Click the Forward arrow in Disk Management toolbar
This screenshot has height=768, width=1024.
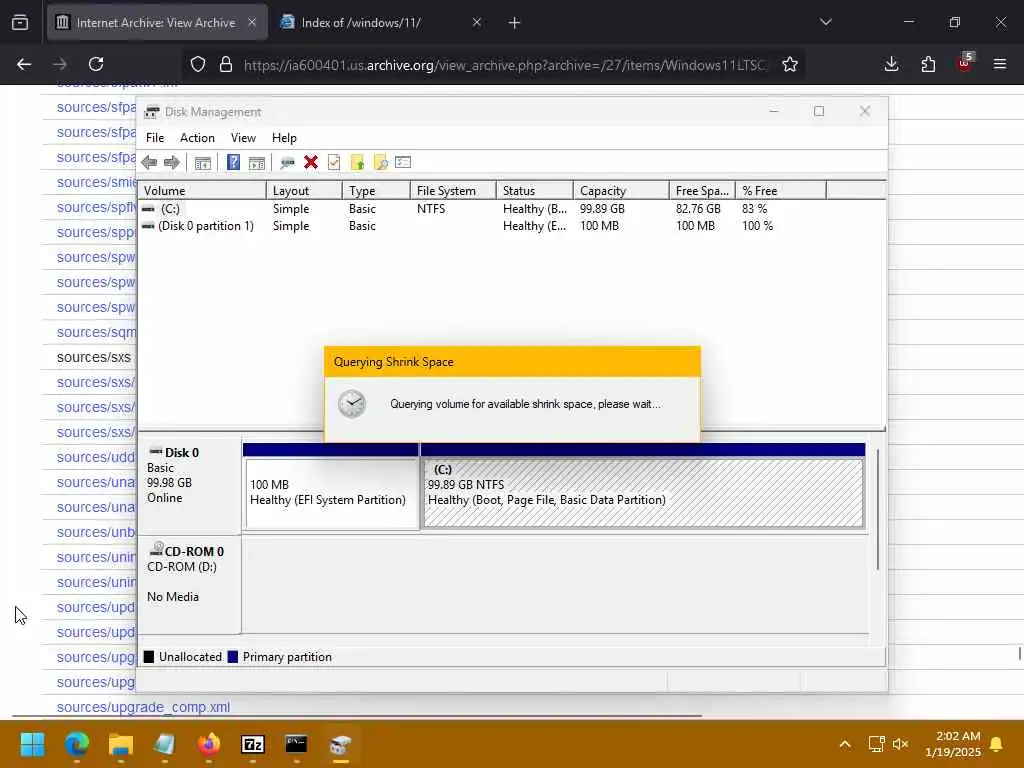click(x=172, y=163)
